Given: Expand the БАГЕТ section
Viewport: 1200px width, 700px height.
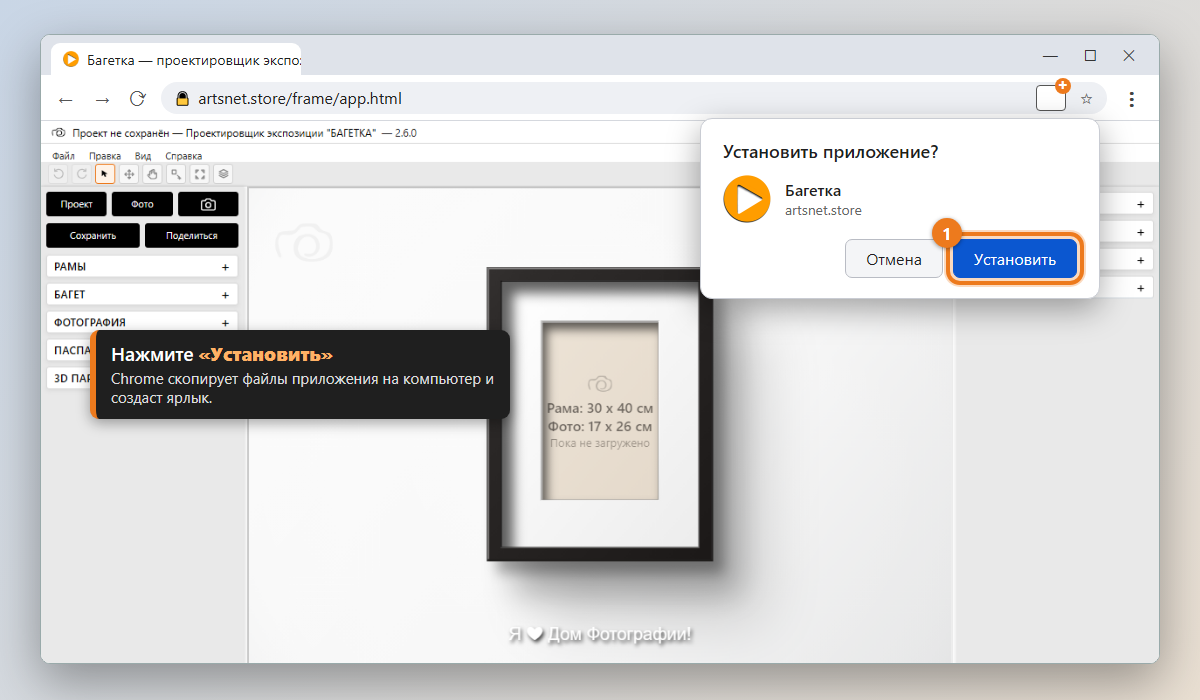Looking at the screenshot, I should coord(142,295).
